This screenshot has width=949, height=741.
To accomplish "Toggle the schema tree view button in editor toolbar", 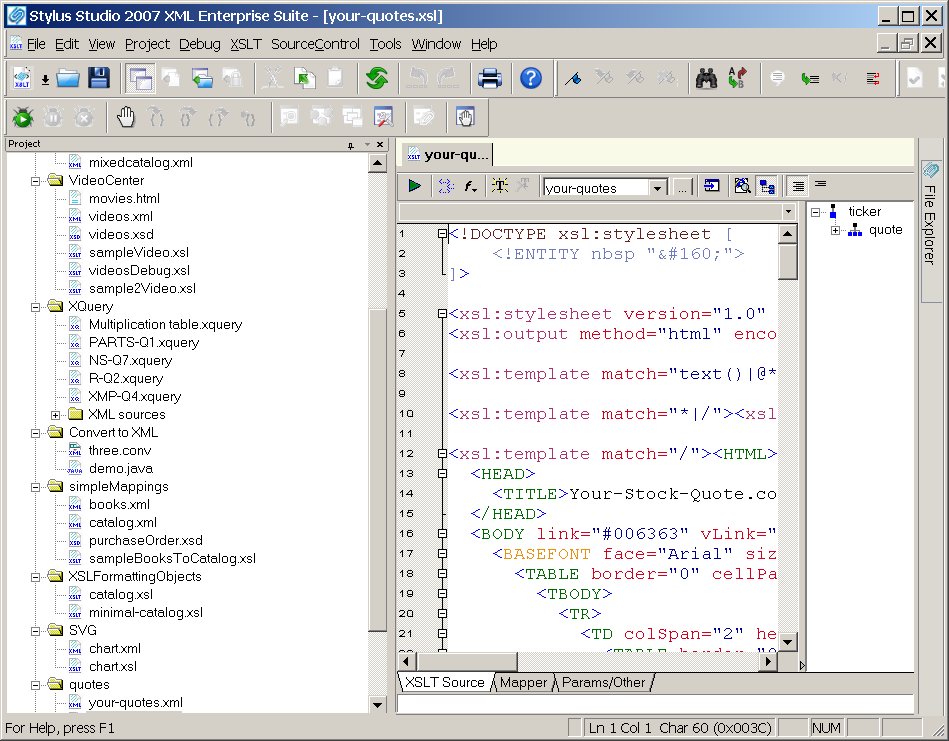I will [767, 186].
